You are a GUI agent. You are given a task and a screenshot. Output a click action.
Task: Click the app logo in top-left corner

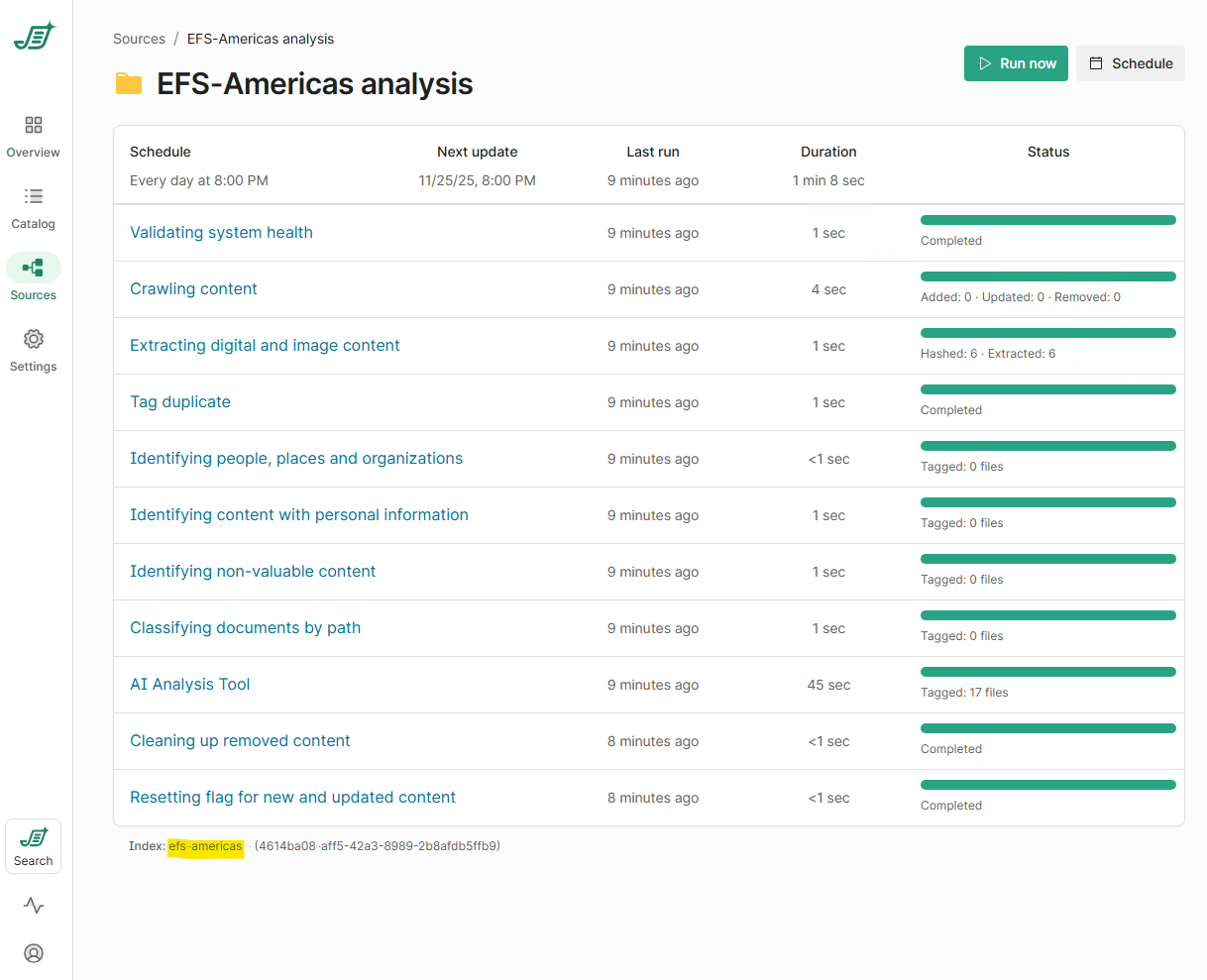tap(35, 36)
